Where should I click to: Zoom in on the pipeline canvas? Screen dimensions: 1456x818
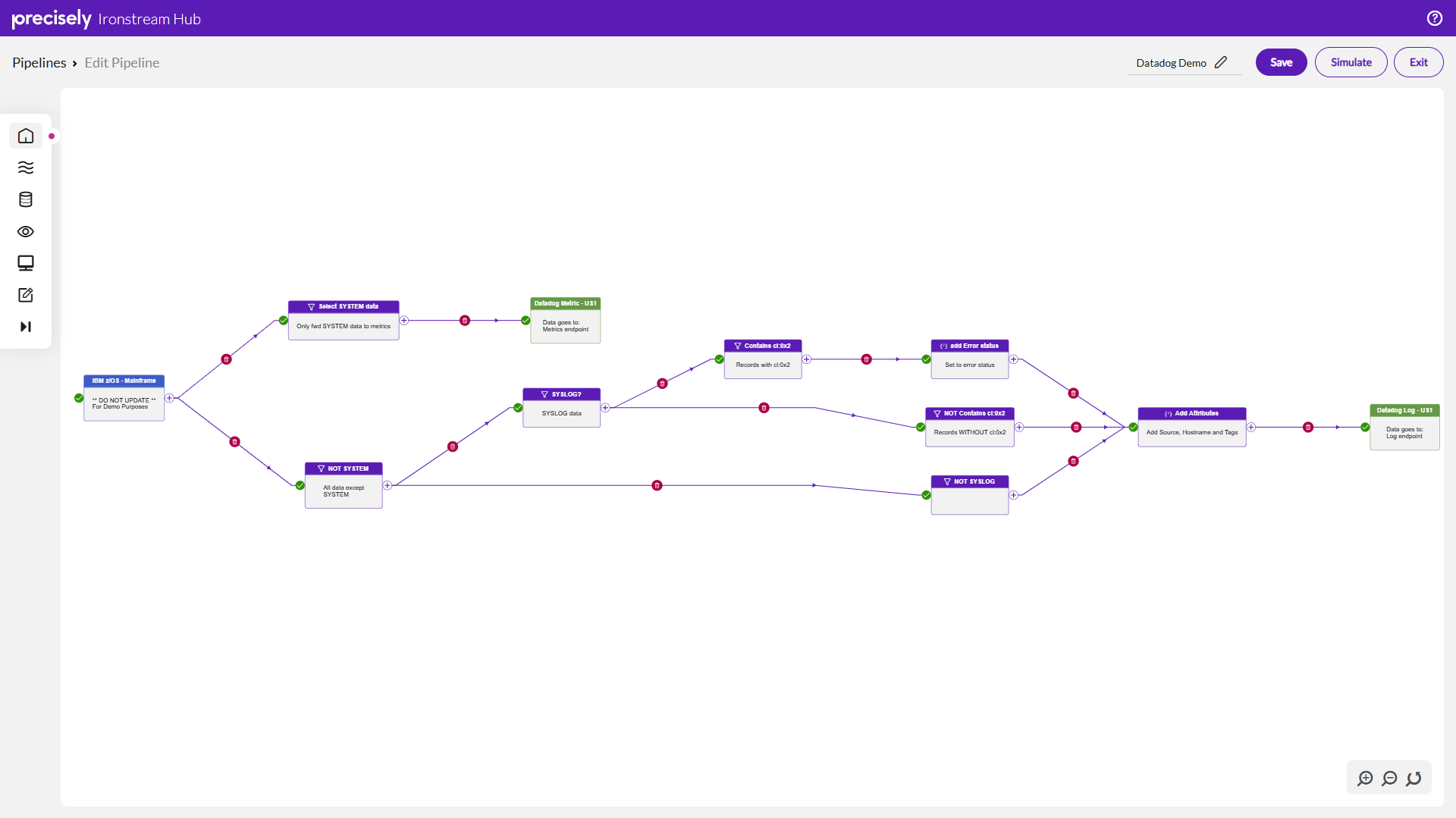click(1365, 779)
